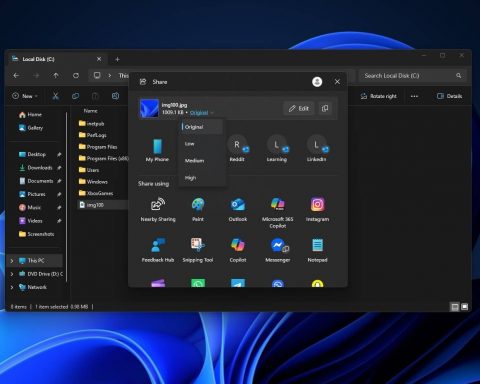Click the Copy toolbar icon
The width and height of the screenshot is (480, 384).
point(76,96)
